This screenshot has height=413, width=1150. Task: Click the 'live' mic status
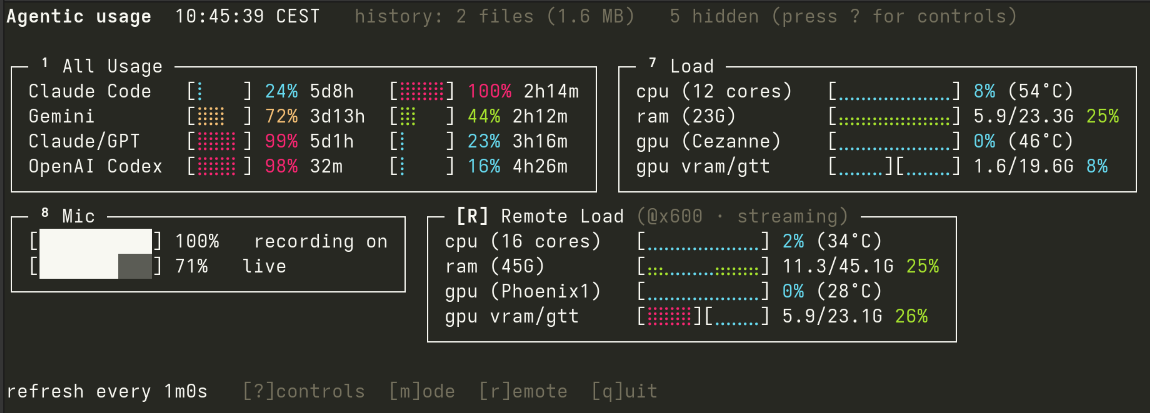point(265,266)
